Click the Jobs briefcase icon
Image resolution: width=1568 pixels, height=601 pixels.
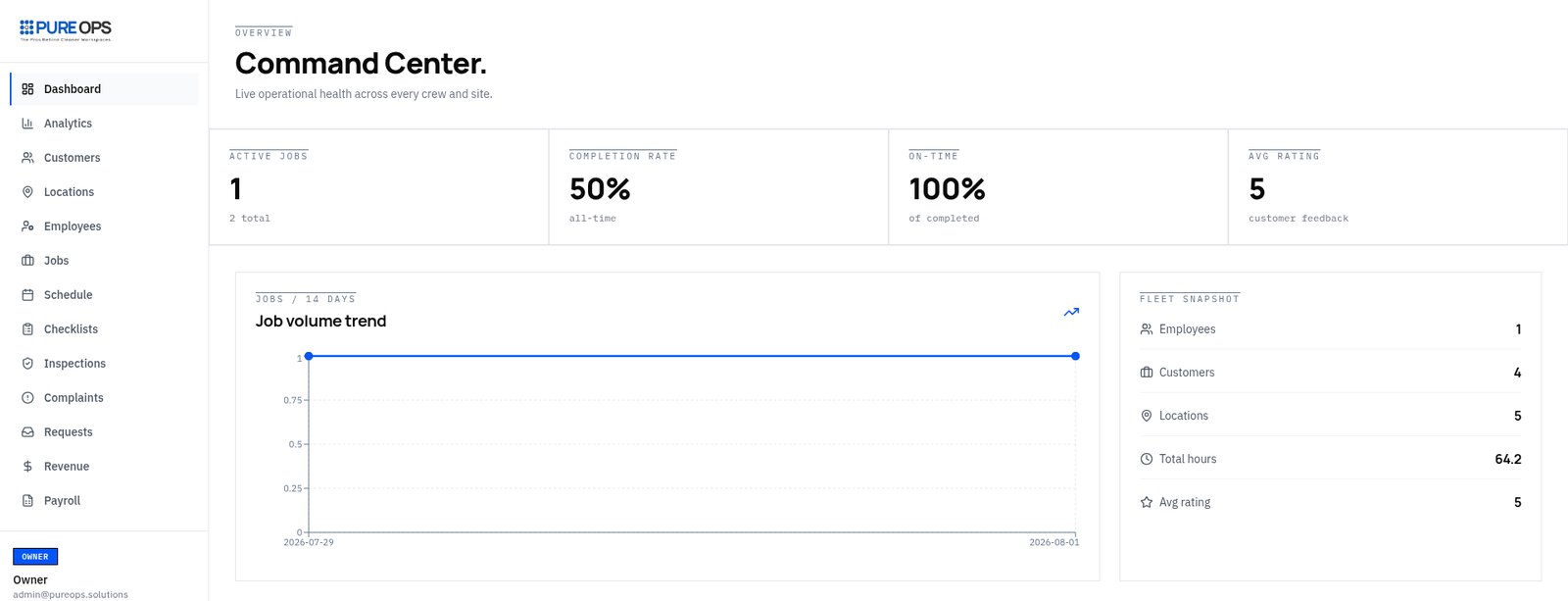pos(27,261)
